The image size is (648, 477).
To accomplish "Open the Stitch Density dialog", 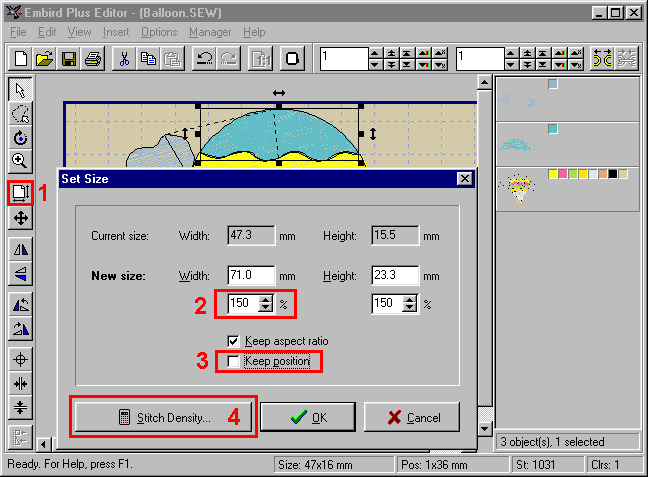I will point(163,417).
